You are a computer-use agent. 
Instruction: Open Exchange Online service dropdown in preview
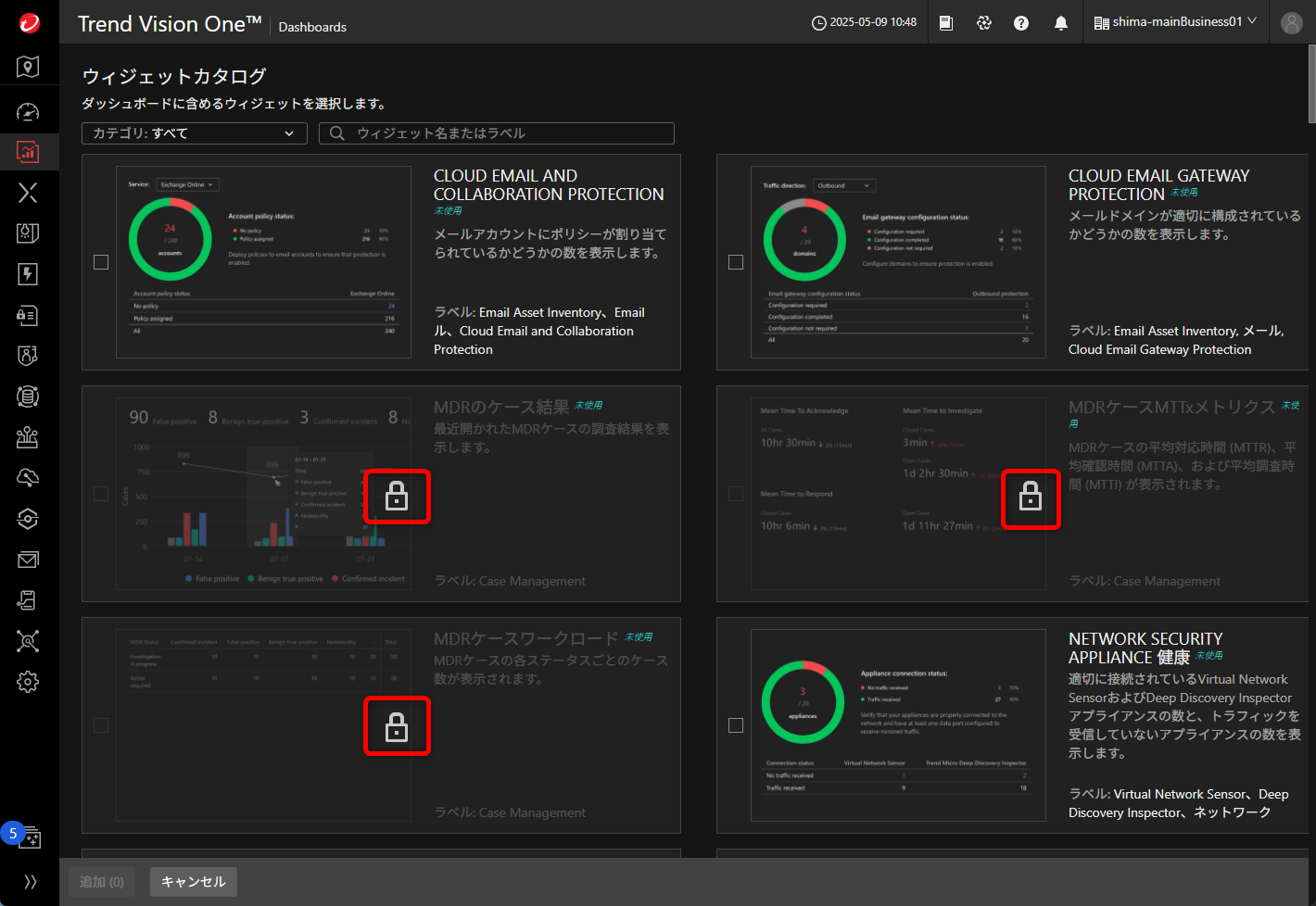pyautogui.click(x=187, y=184)
